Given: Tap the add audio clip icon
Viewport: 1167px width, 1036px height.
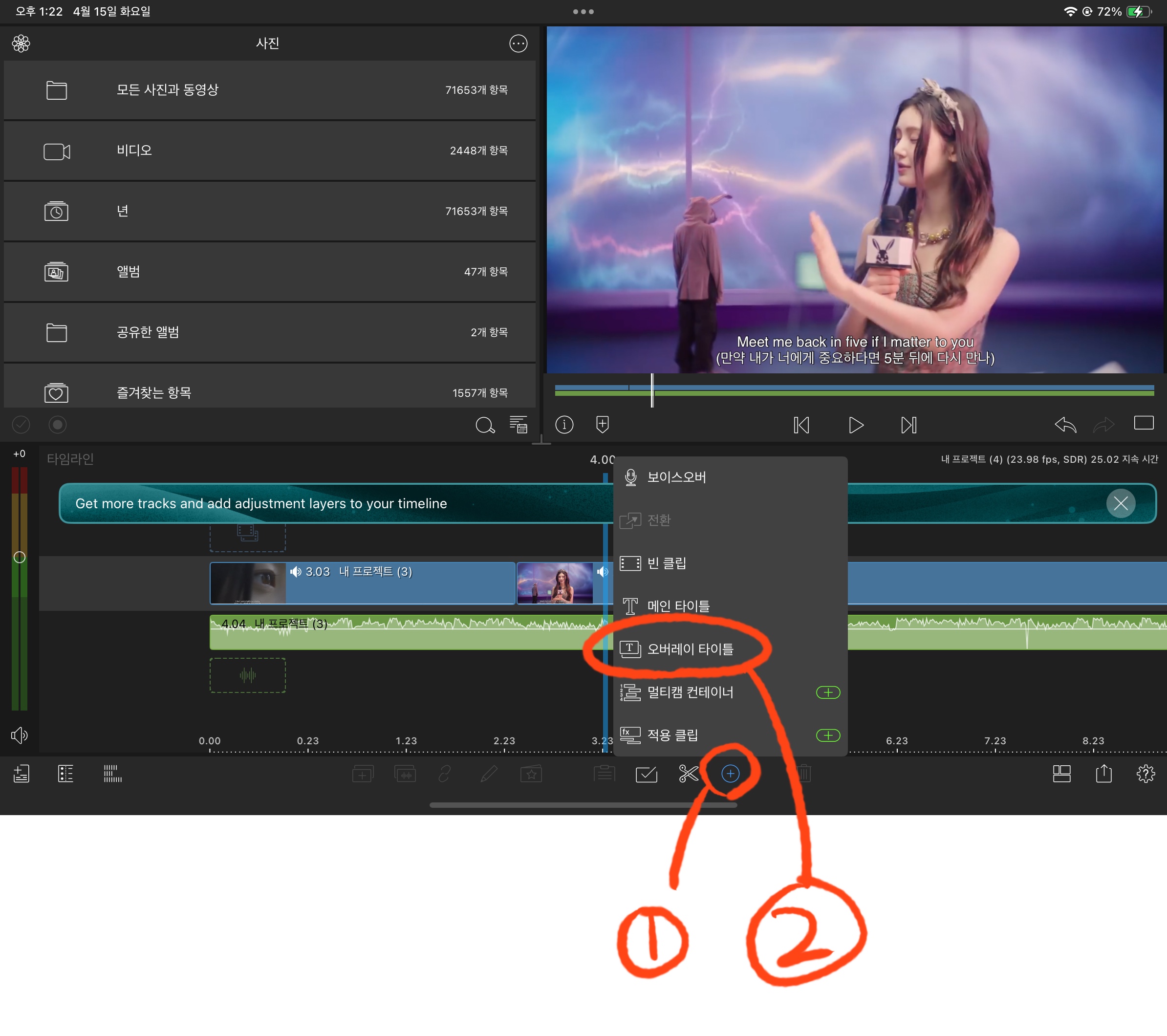Looking at the screenshot, I should pos(405,774).
